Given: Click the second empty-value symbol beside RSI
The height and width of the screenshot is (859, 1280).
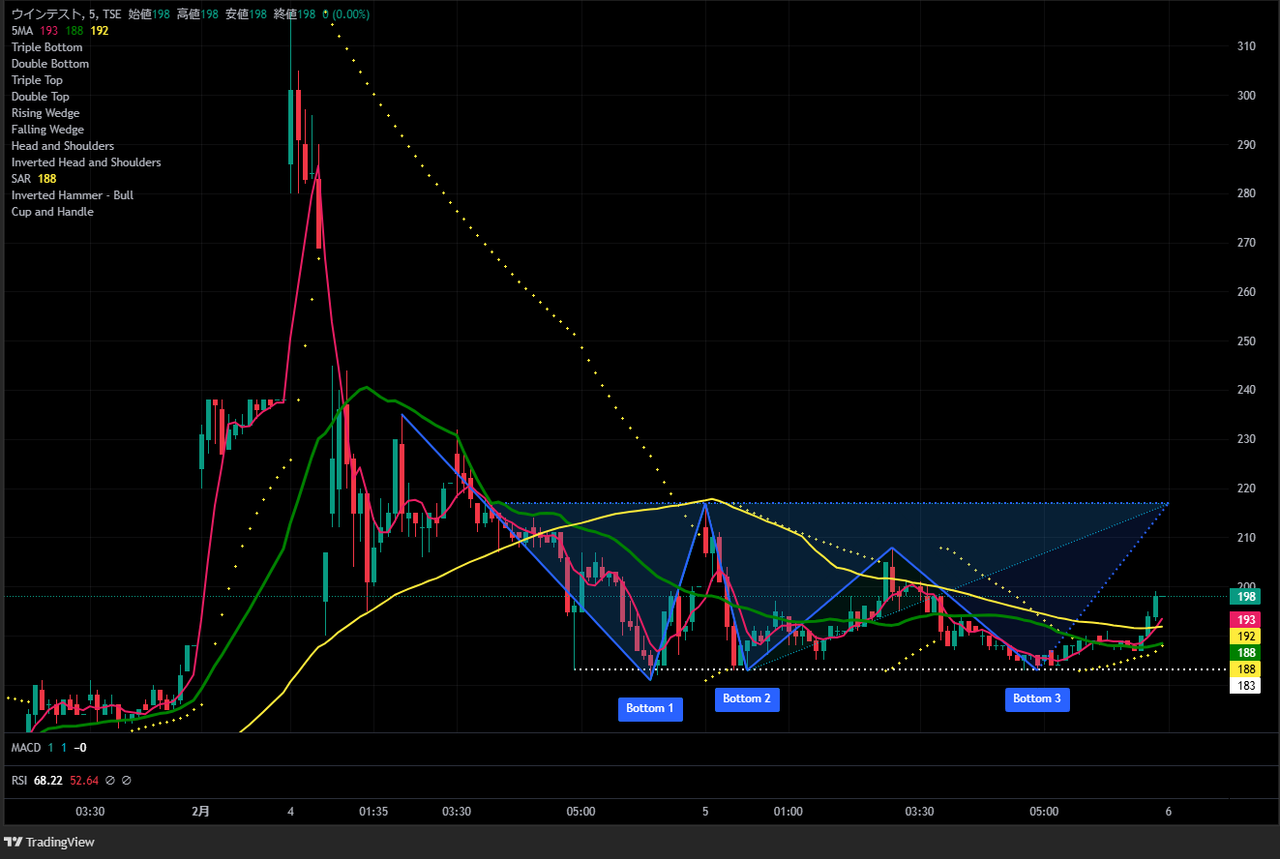Looking at the screenshot, I should point(127,780).
